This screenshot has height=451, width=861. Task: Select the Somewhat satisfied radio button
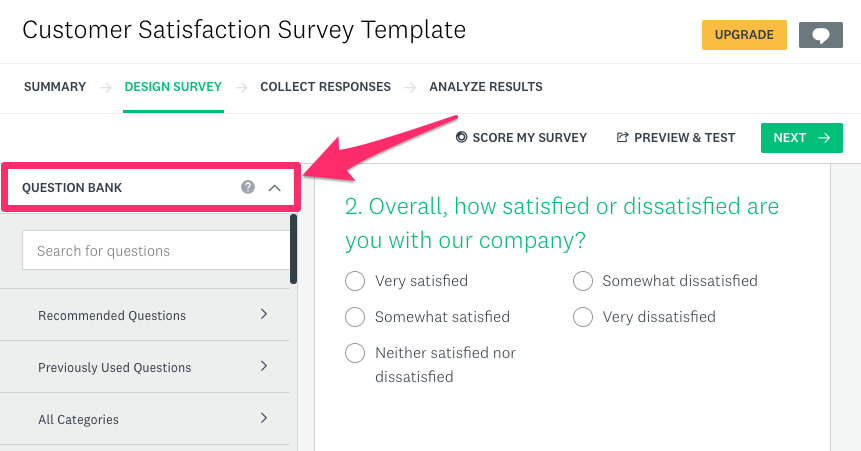click(x=355, y=317)
